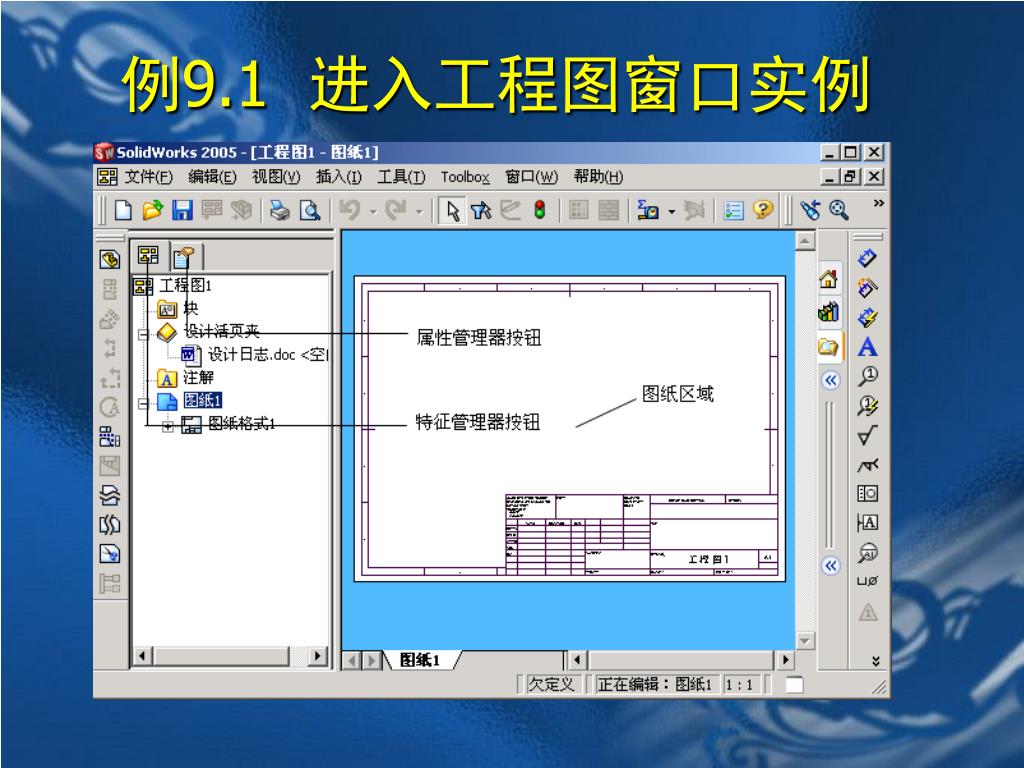Click the tree panel scroll right arrow

[317, 656]
